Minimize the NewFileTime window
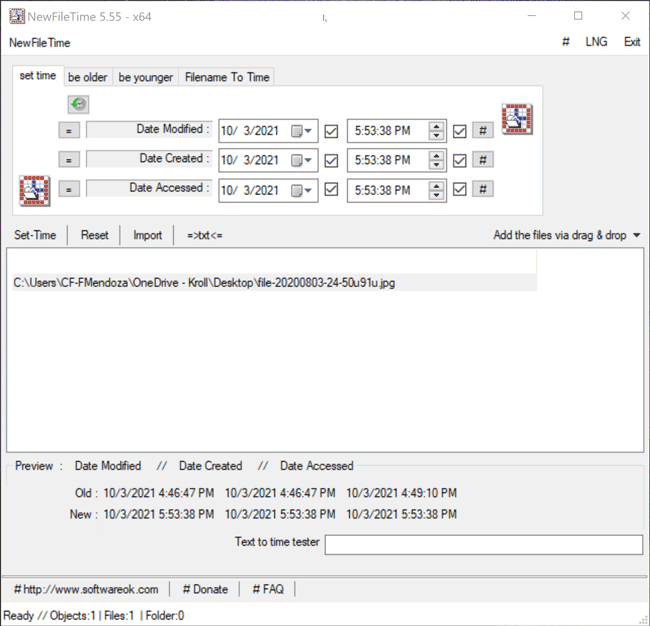 [x=532, y=16]
